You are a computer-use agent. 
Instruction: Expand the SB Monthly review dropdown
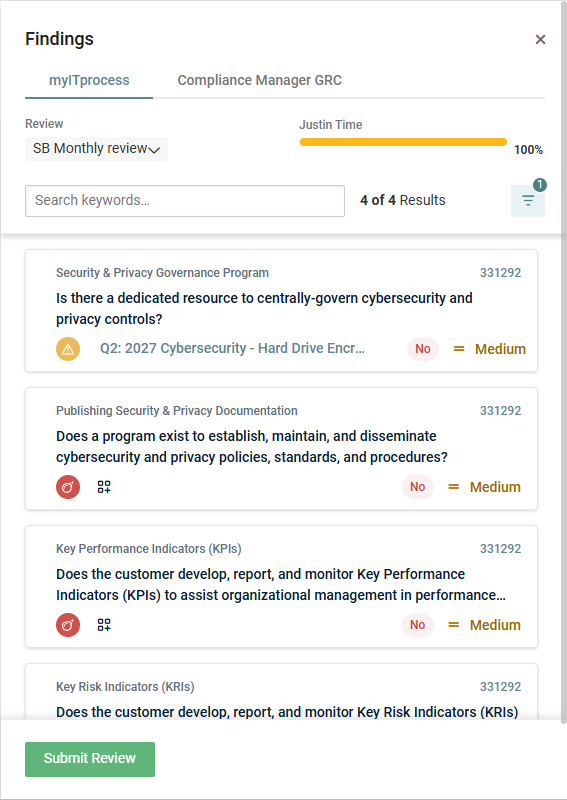point(96,148)
